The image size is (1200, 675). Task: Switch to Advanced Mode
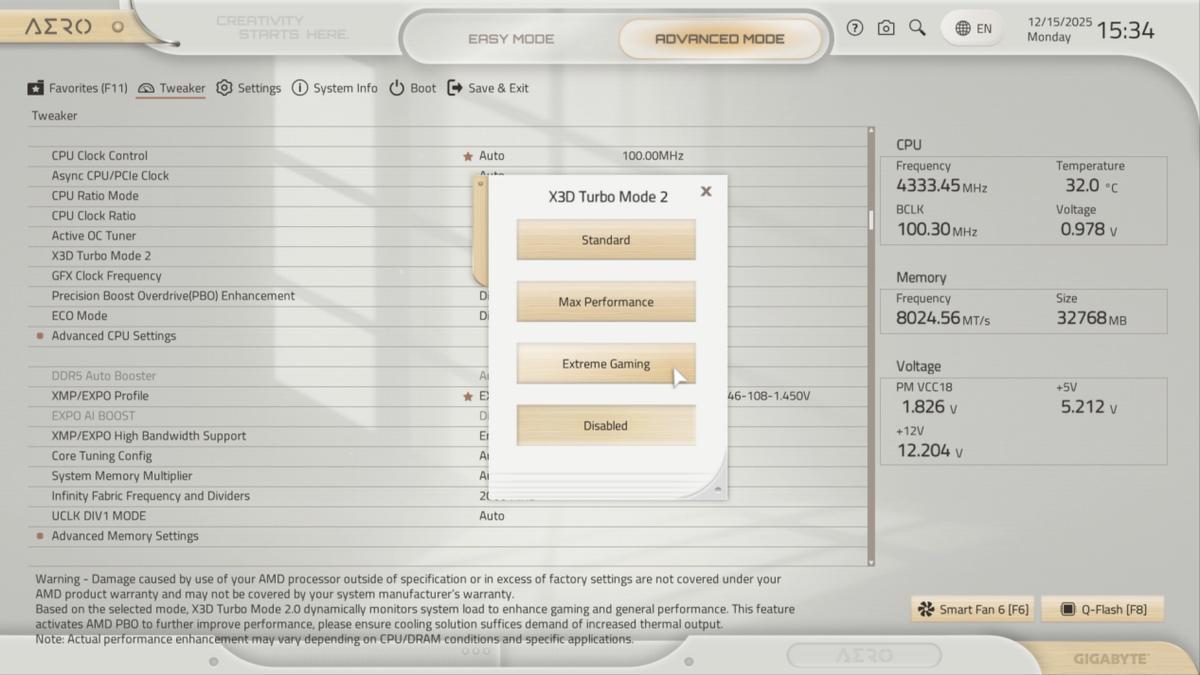[720, 39]
